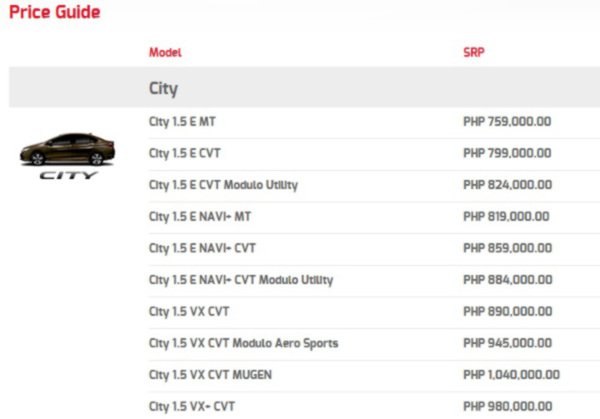Image resolution: width=600 pixels, height=419 pixels.
Task: Choose City 1.5 E CVT Modulo Utility
Action: click(x=223, y=185)
